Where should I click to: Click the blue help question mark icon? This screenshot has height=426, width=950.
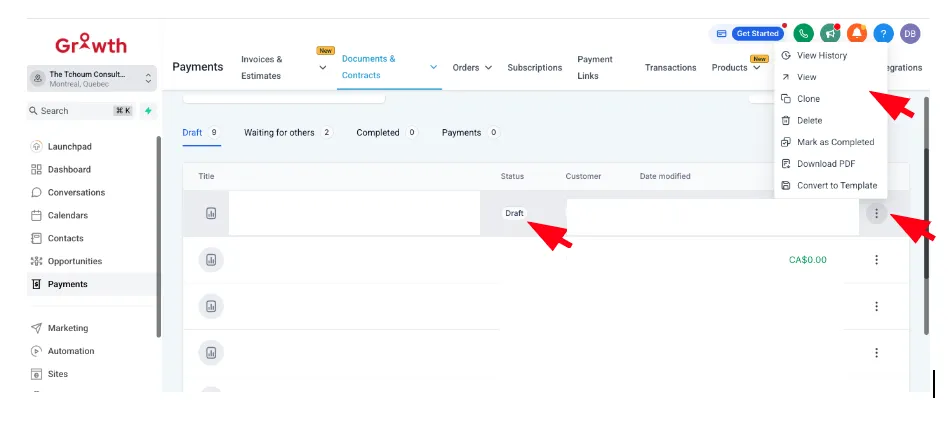[x=883, y=33]
